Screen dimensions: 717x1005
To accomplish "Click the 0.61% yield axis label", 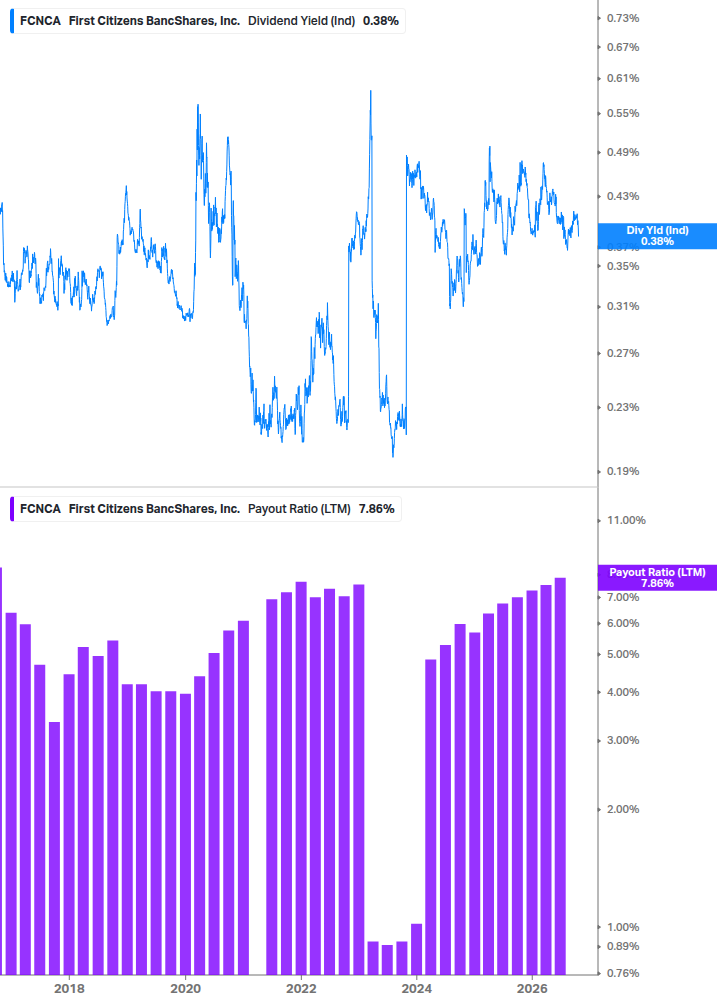I will (x=623, y=78).
